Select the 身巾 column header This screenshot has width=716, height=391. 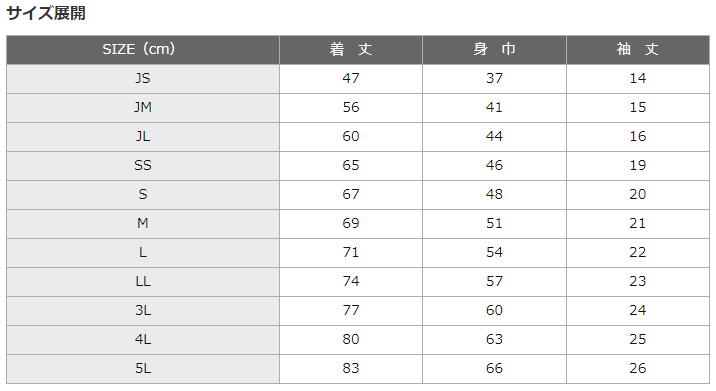[x=495, y=50]
